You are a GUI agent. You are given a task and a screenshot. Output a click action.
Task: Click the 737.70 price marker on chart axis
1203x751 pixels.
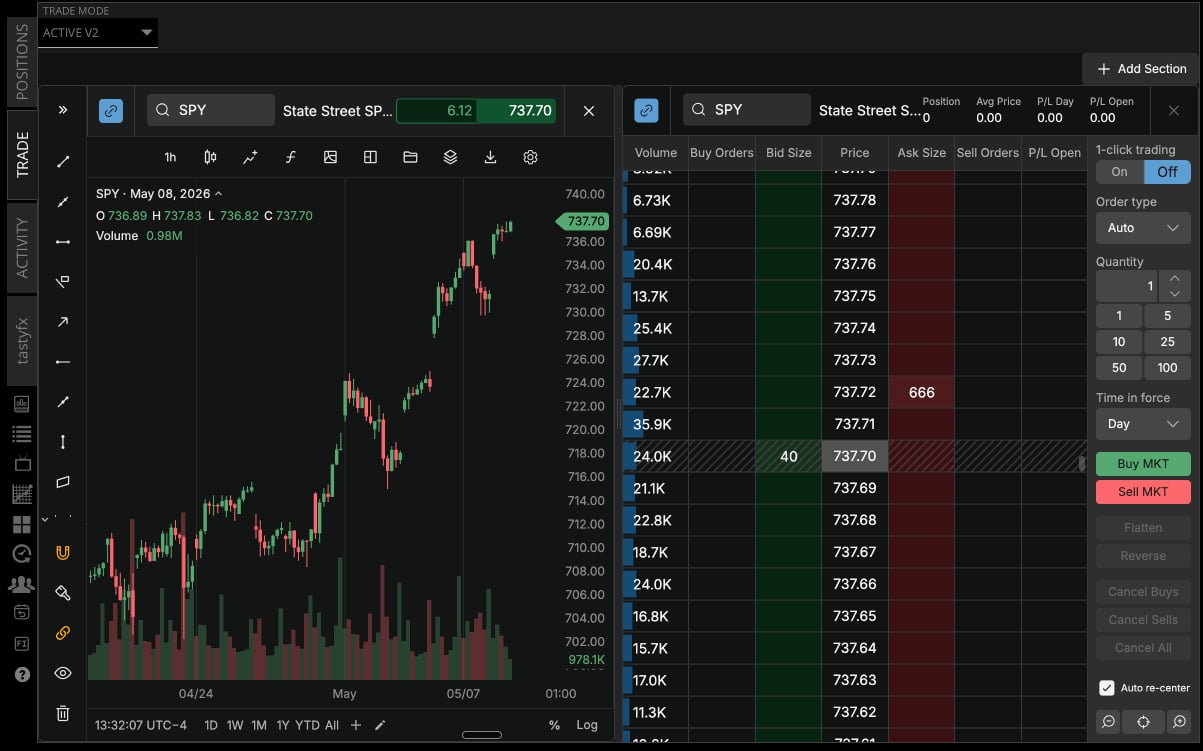click(583, 221)
